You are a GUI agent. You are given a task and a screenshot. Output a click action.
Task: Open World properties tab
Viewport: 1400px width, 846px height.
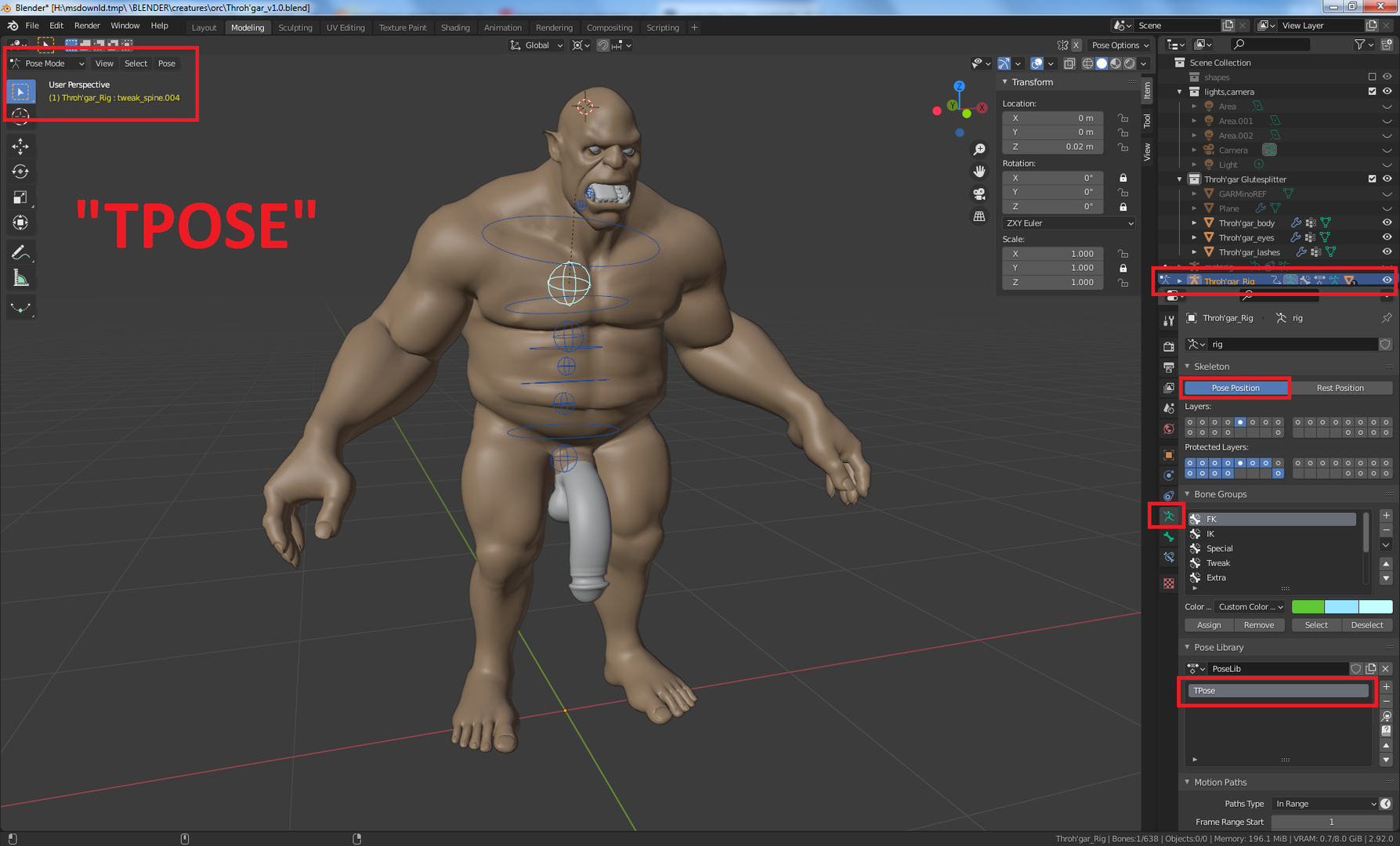pos(1169,428)
